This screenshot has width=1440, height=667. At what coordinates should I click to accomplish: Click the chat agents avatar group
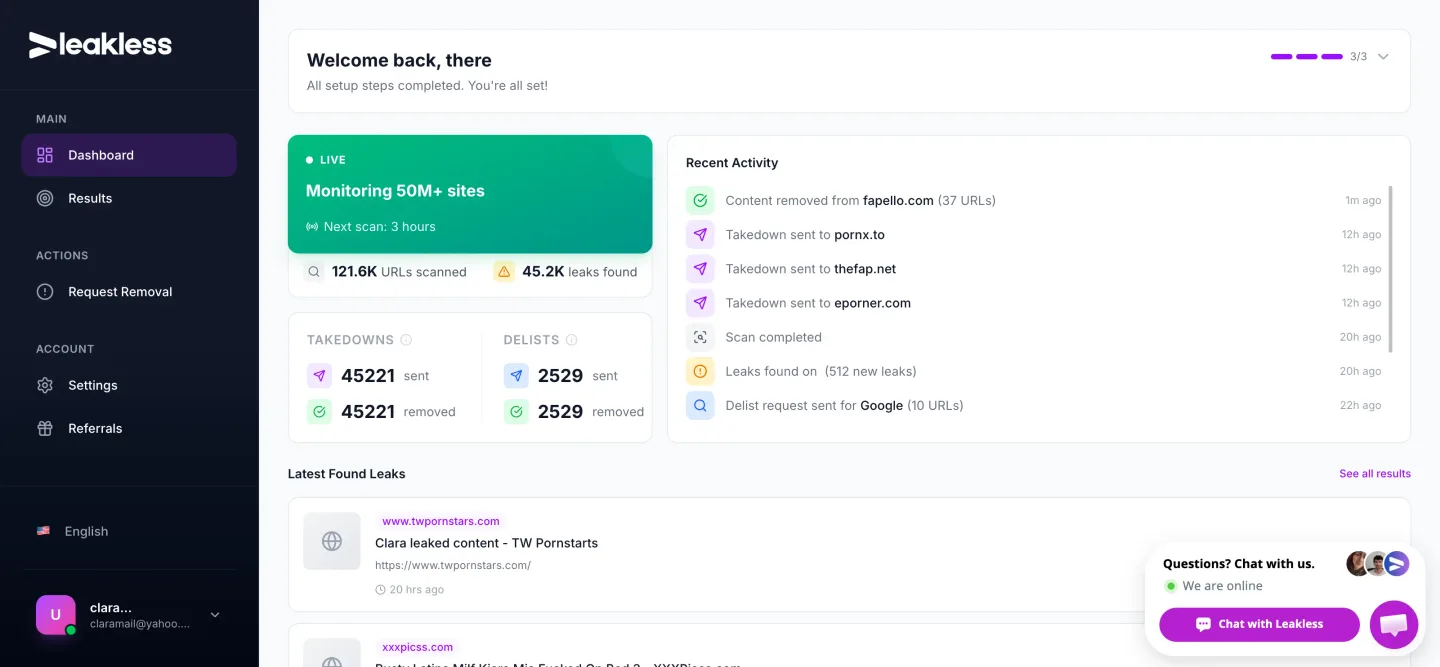pos(1377,564)
